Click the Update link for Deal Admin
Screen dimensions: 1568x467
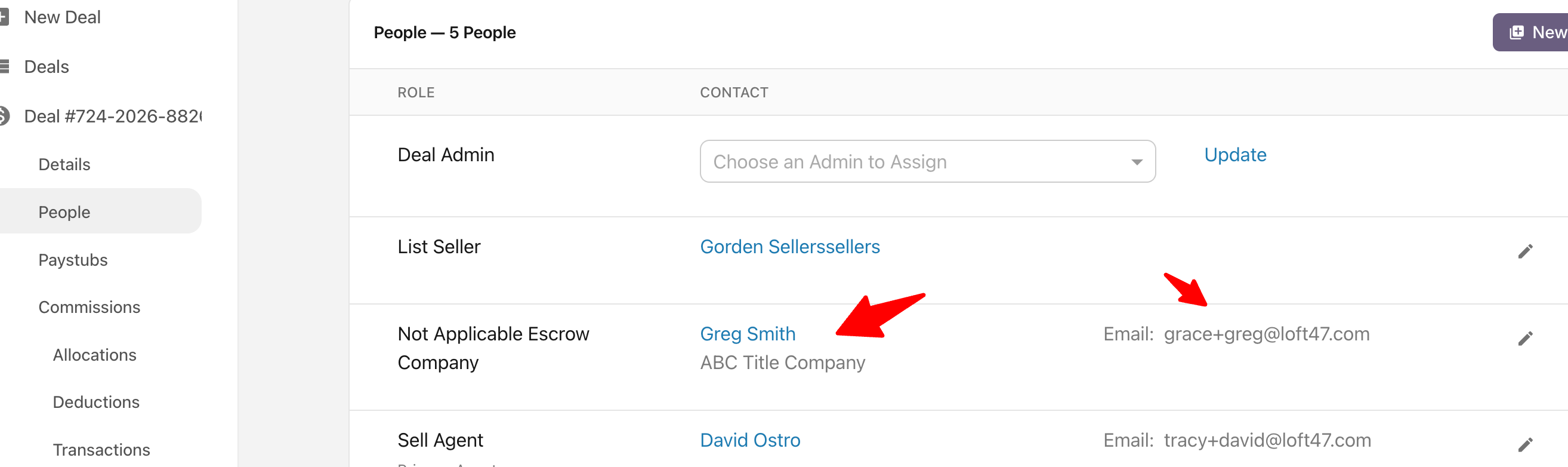coord(1235,155)
